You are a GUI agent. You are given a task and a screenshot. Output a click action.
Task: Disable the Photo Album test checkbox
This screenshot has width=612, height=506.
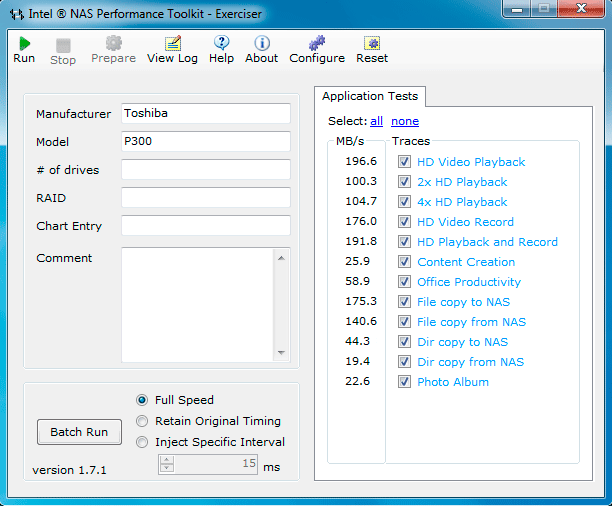click(404, 382)
